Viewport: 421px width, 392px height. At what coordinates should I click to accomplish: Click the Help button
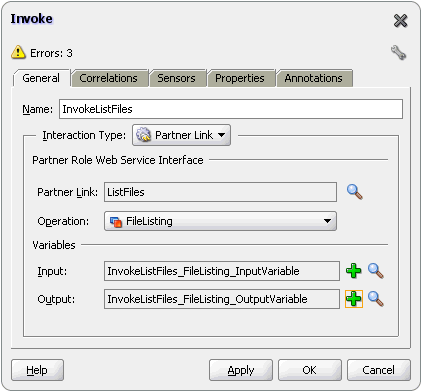click(37, 370)
